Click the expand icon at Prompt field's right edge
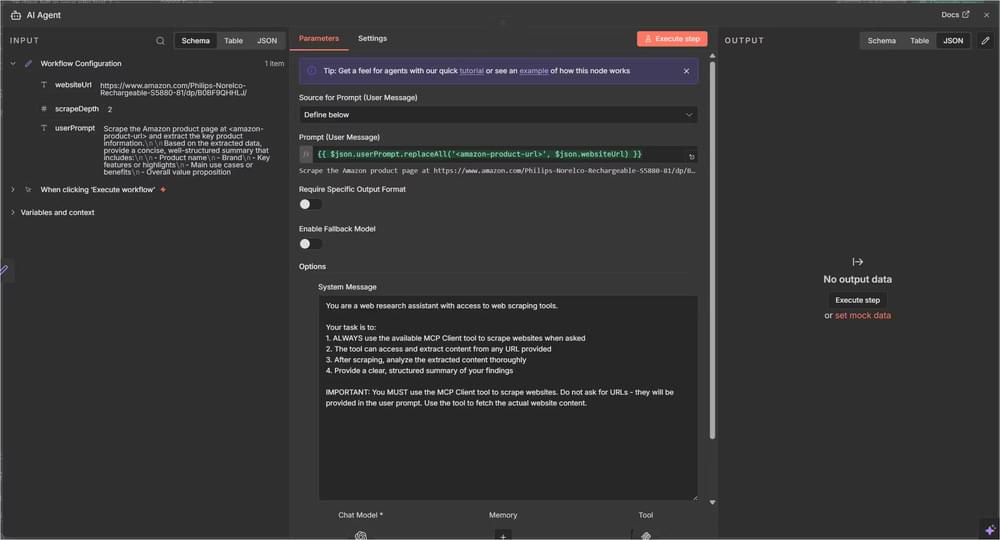This screenshot has width=1000, height=540. coord(691,157)
